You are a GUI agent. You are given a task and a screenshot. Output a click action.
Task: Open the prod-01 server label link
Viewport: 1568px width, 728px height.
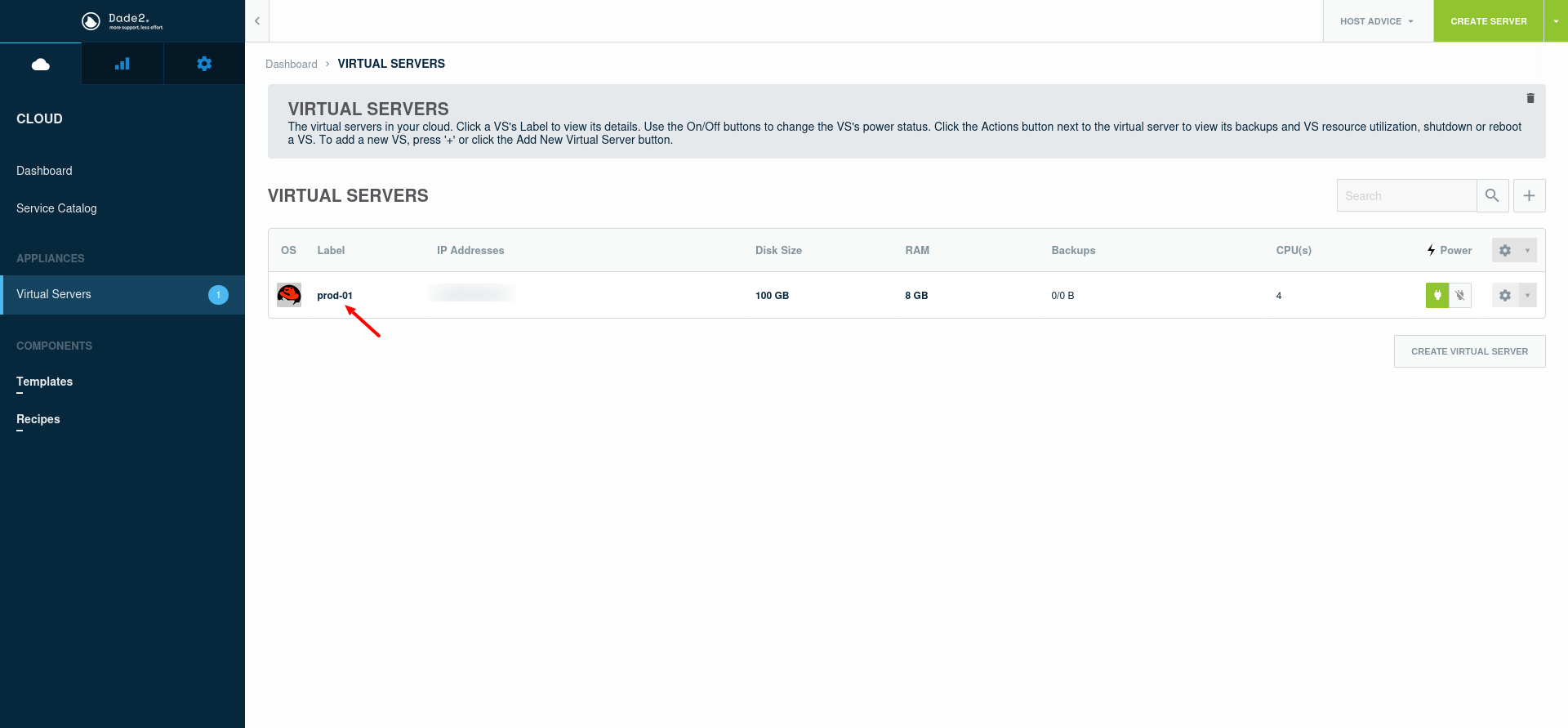pyautogui.click(x=335, y=296)
